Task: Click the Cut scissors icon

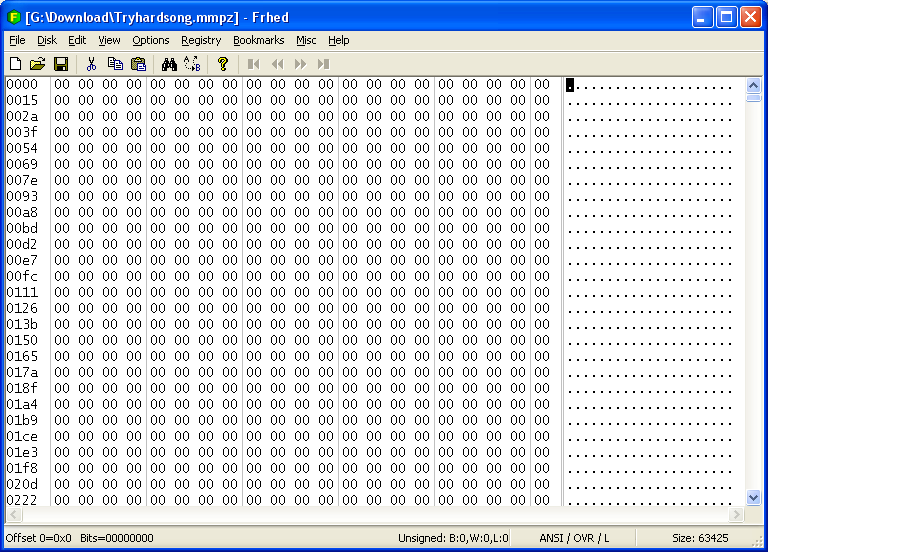Action: [91, 64]
